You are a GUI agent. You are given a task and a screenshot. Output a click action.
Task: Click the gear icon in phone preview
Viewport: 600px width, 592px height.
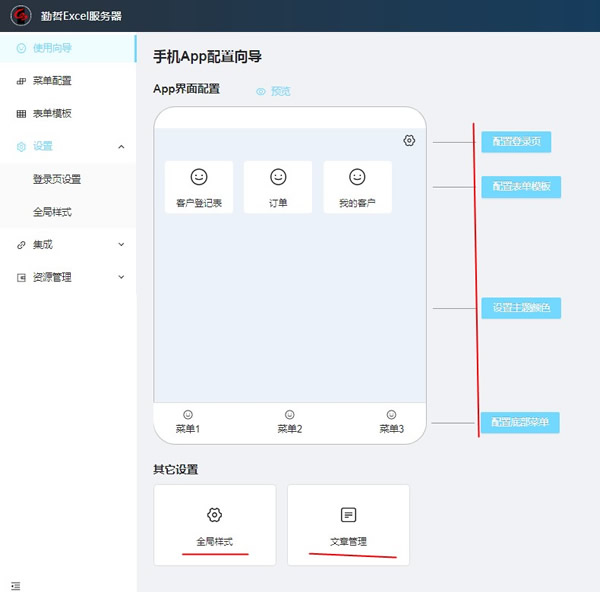(x=409, y=141)
